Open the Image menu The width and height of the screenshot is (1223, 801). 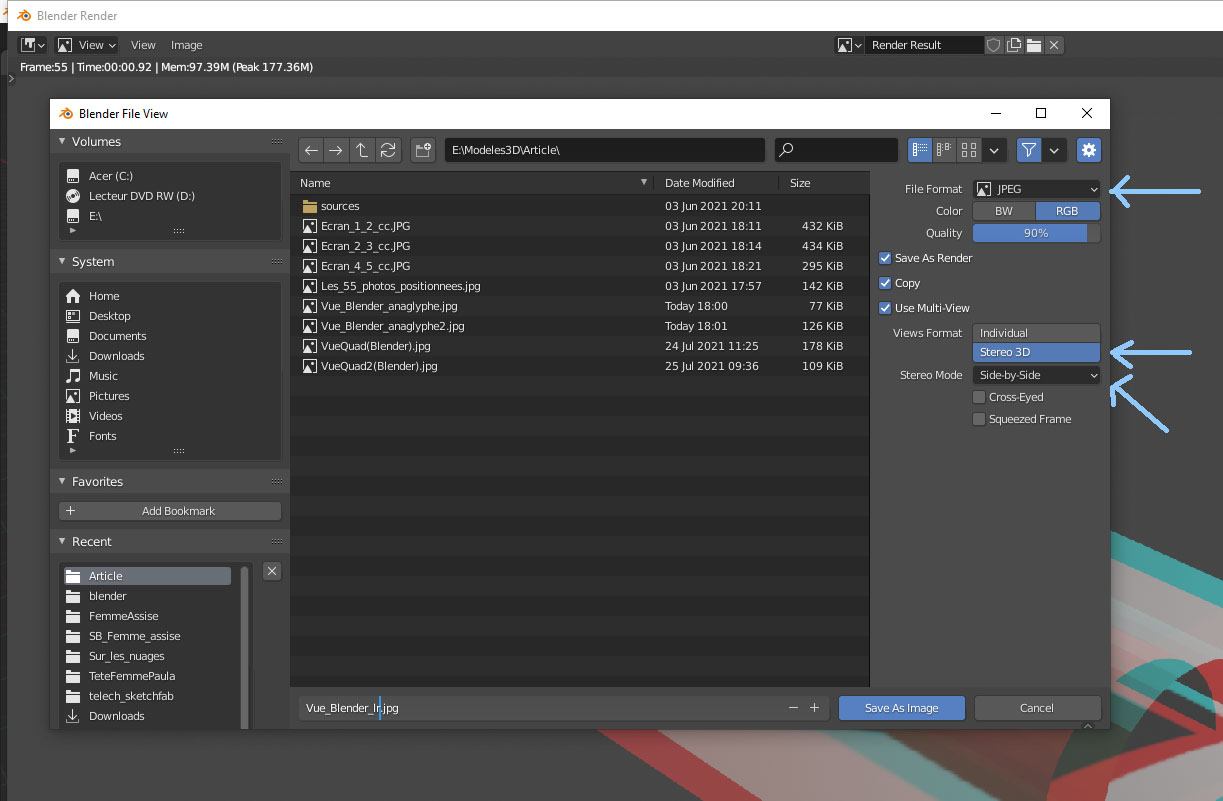[x=186, y=45]
